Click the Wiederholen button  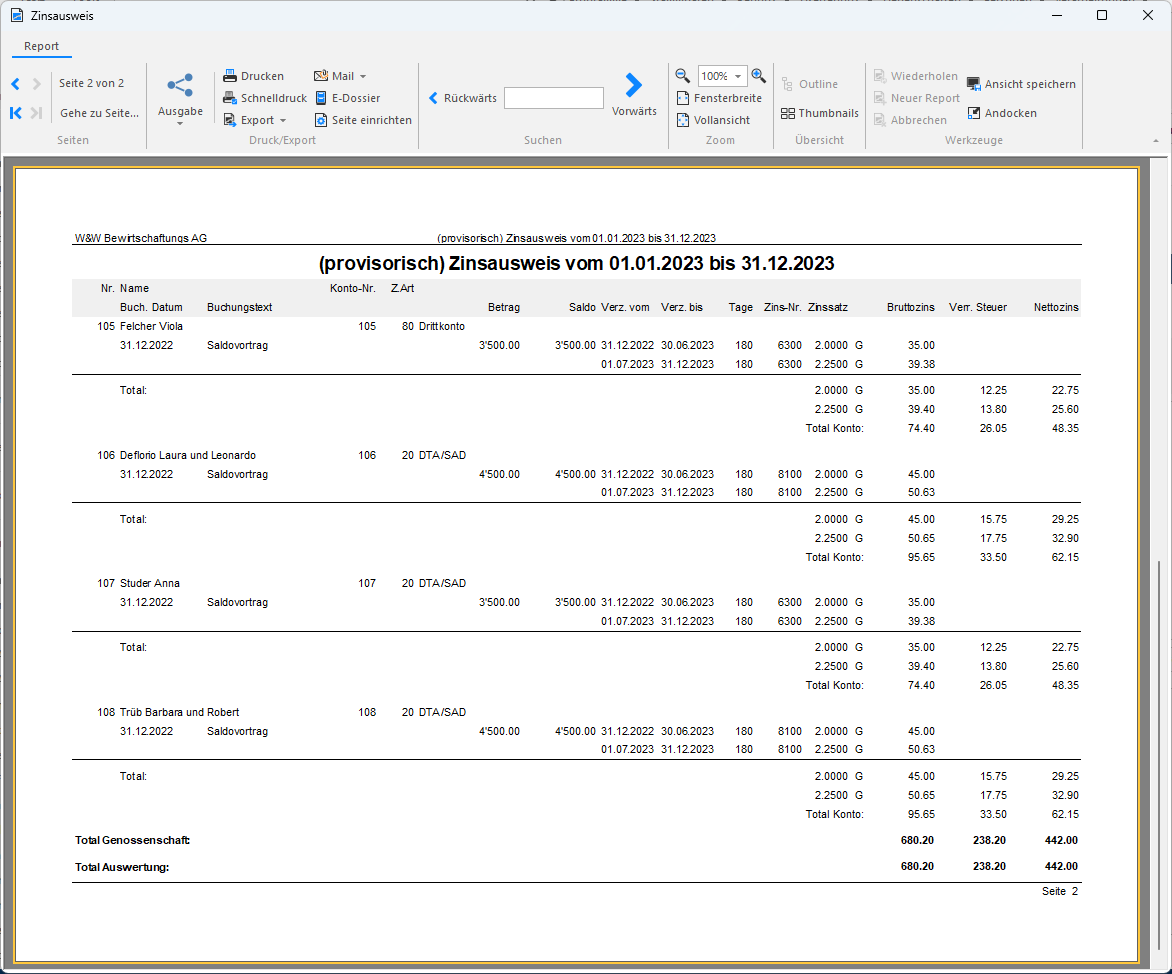(x=916, y=76)
